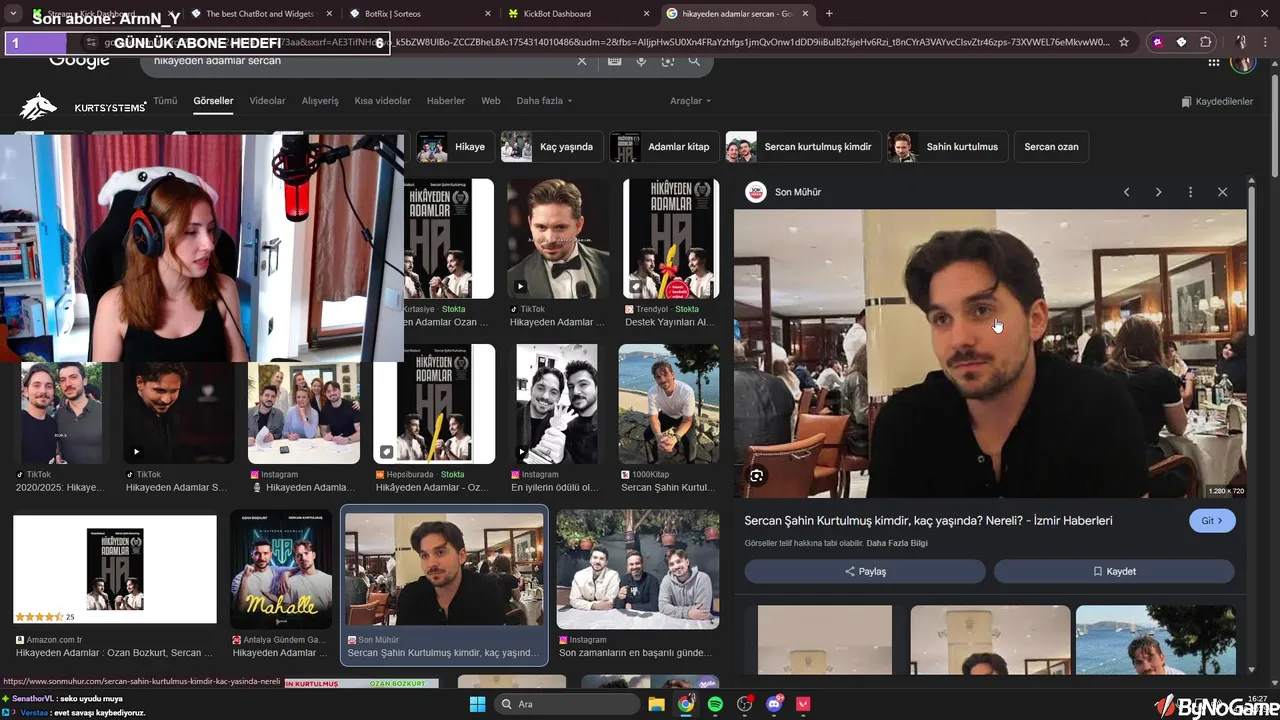Search inside the image with Lens overlay icon

pyautogui.click(x=757, y=476)
